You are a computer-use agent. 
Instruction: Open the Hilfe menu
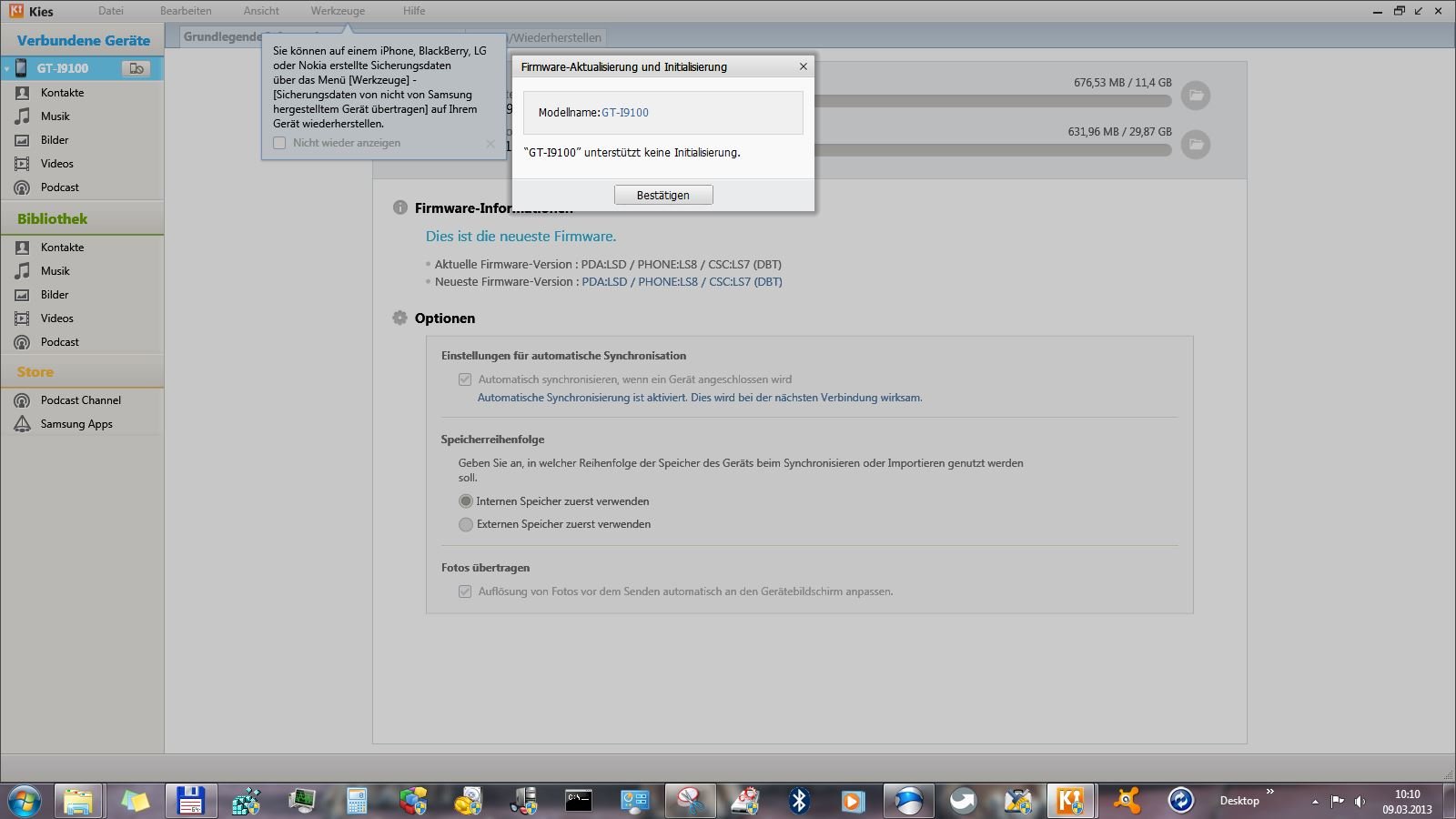[x=414, y=11]
